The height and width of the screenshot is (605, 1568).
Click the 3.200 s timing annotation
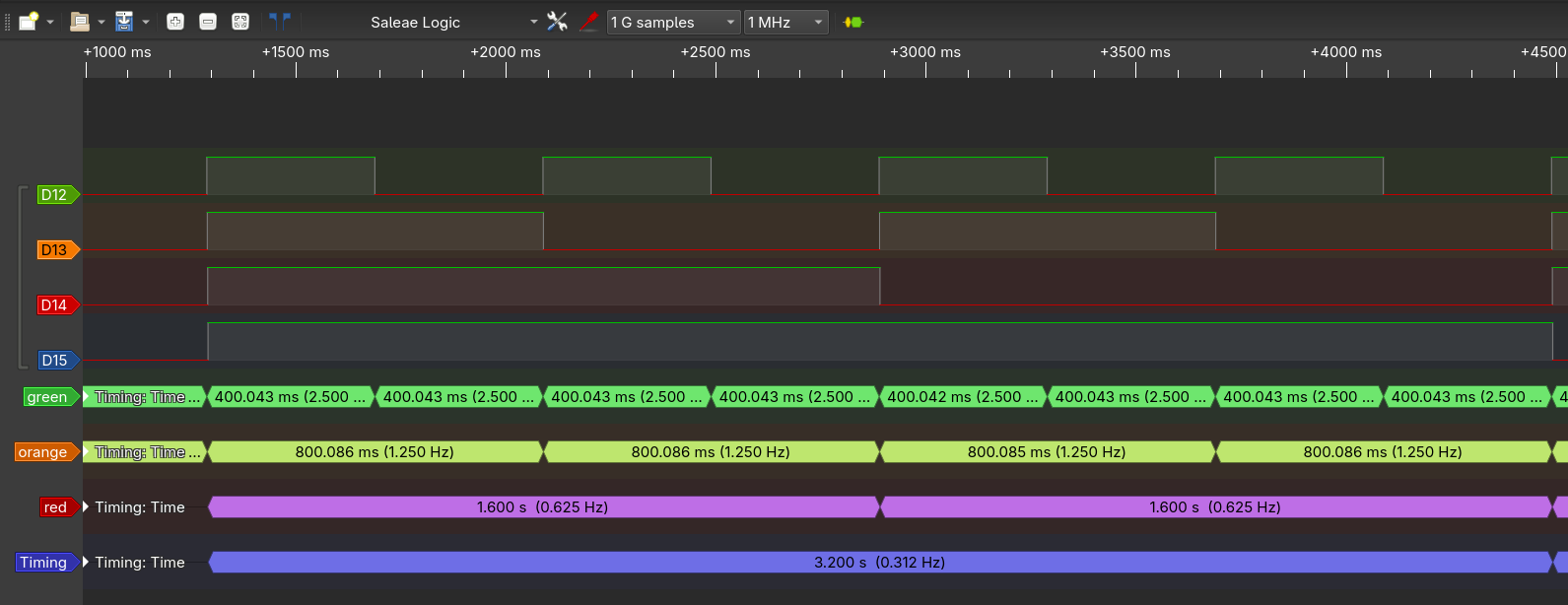click(879, 563)
